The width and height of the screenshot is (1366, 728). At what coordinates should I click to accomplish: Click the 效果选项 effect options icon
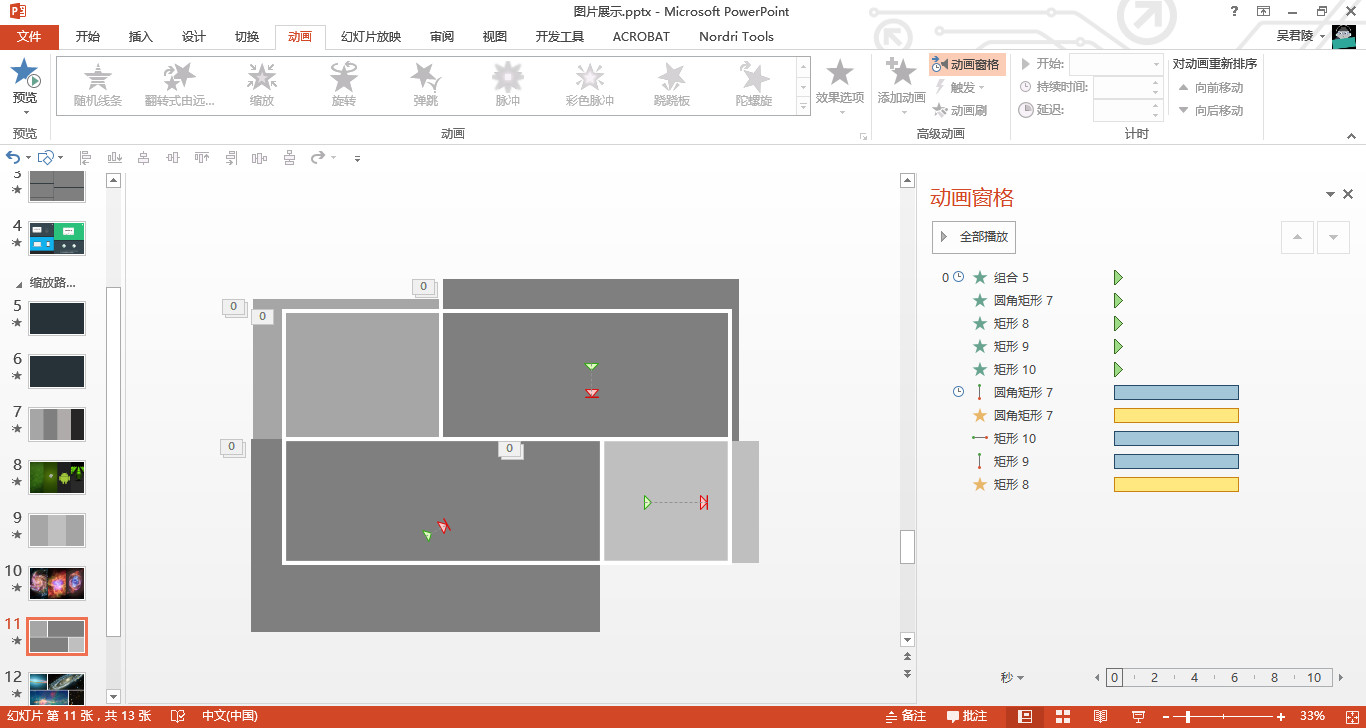point(839,74)
